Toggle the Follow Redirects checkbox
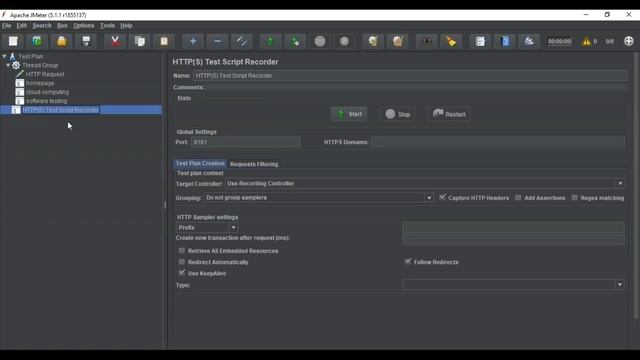 click(x=408, y=262)
